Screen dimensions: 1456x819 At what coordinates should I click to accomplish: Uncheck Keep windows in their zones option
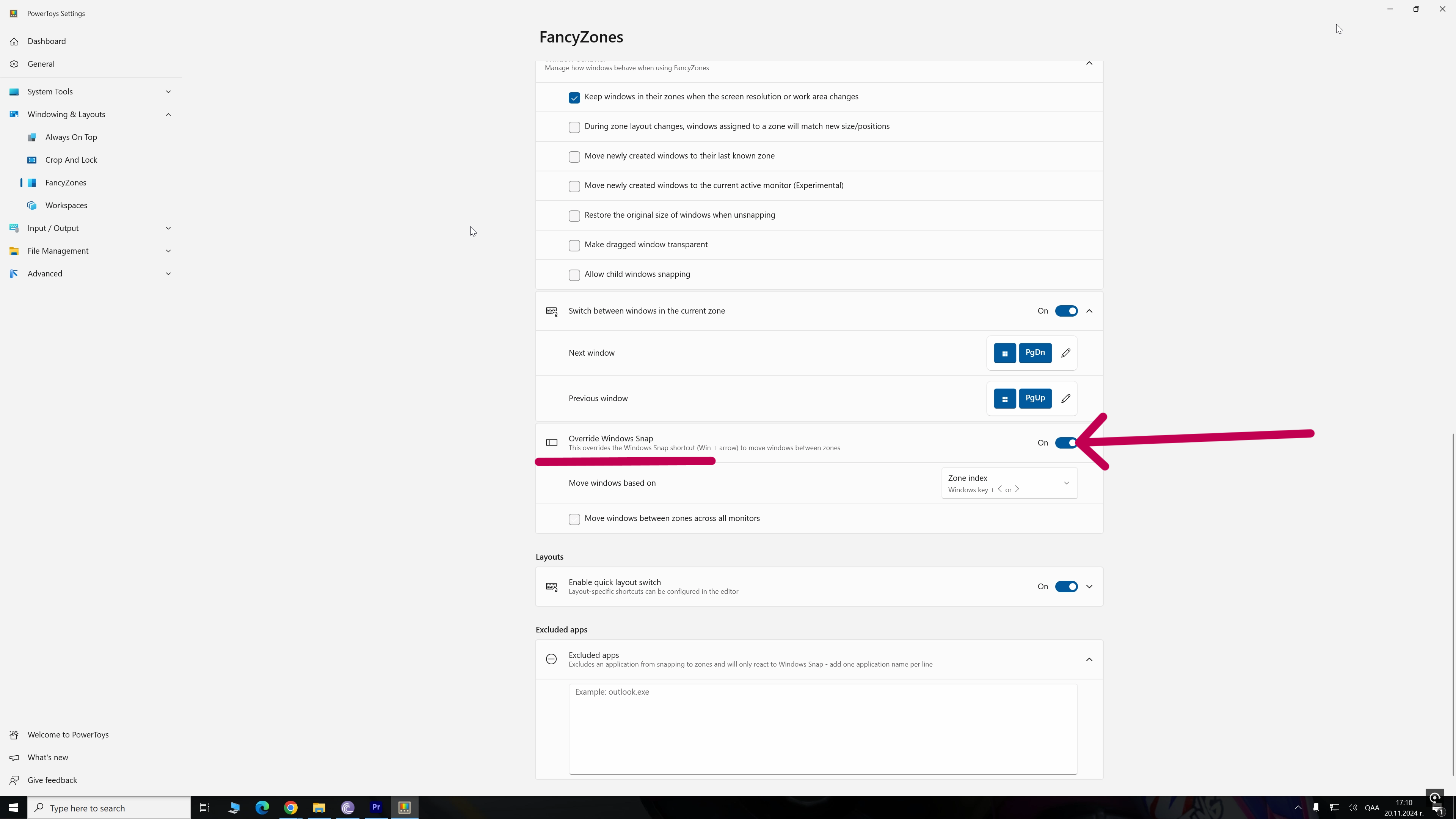(574, 98)
